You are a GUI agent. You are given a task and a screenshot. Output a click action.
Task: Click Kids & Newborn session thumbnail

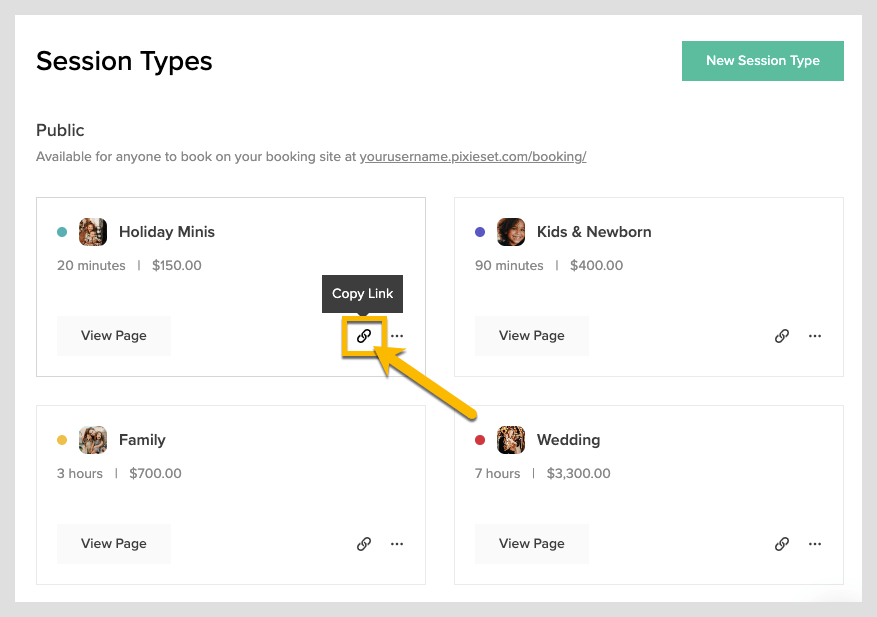pos(511,232)
